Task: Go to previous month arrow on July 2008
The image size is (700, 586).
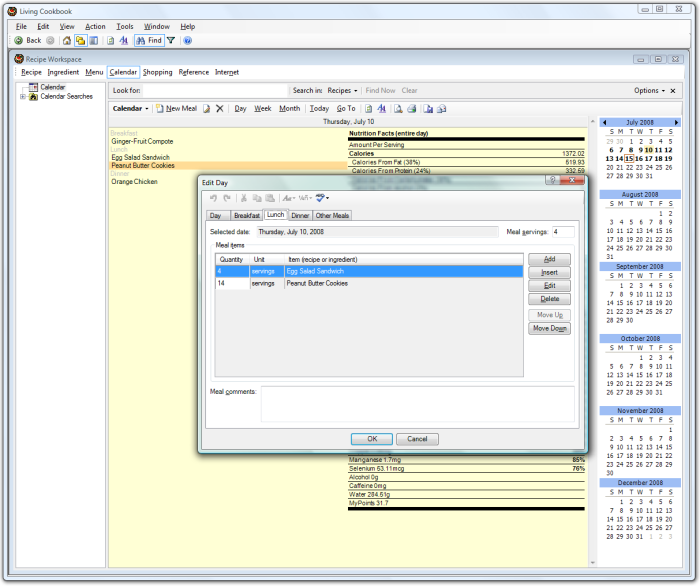Action: point(604,122)
